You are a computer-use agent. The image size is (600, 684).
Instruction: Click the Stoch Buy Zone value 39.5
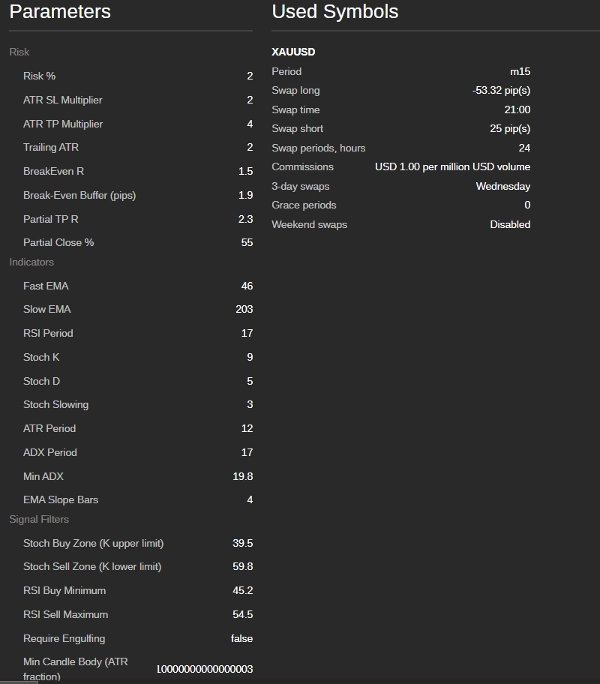click(243, 543)
